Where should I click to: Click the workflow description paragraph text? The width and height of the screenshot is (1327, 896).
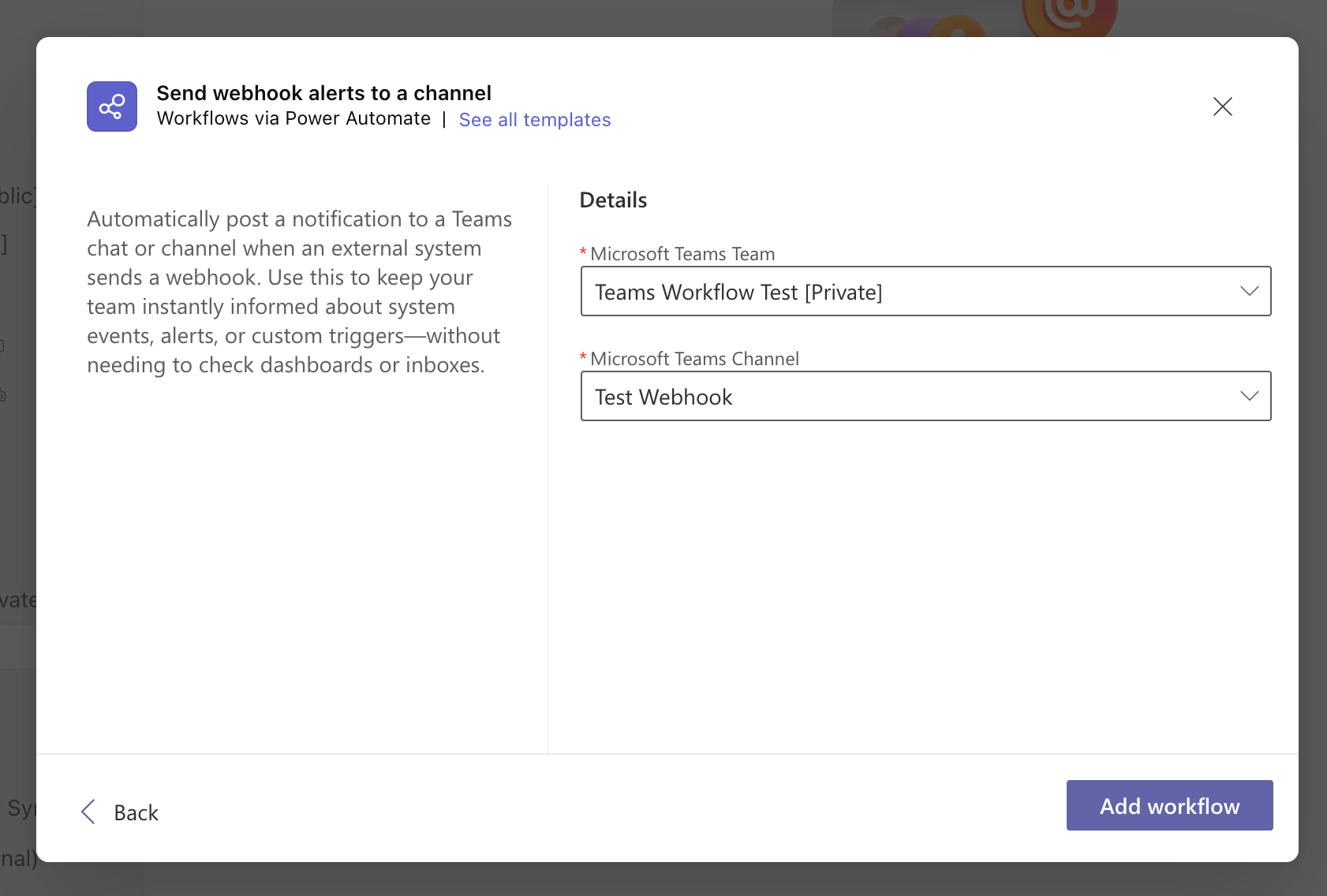(300, 292)
